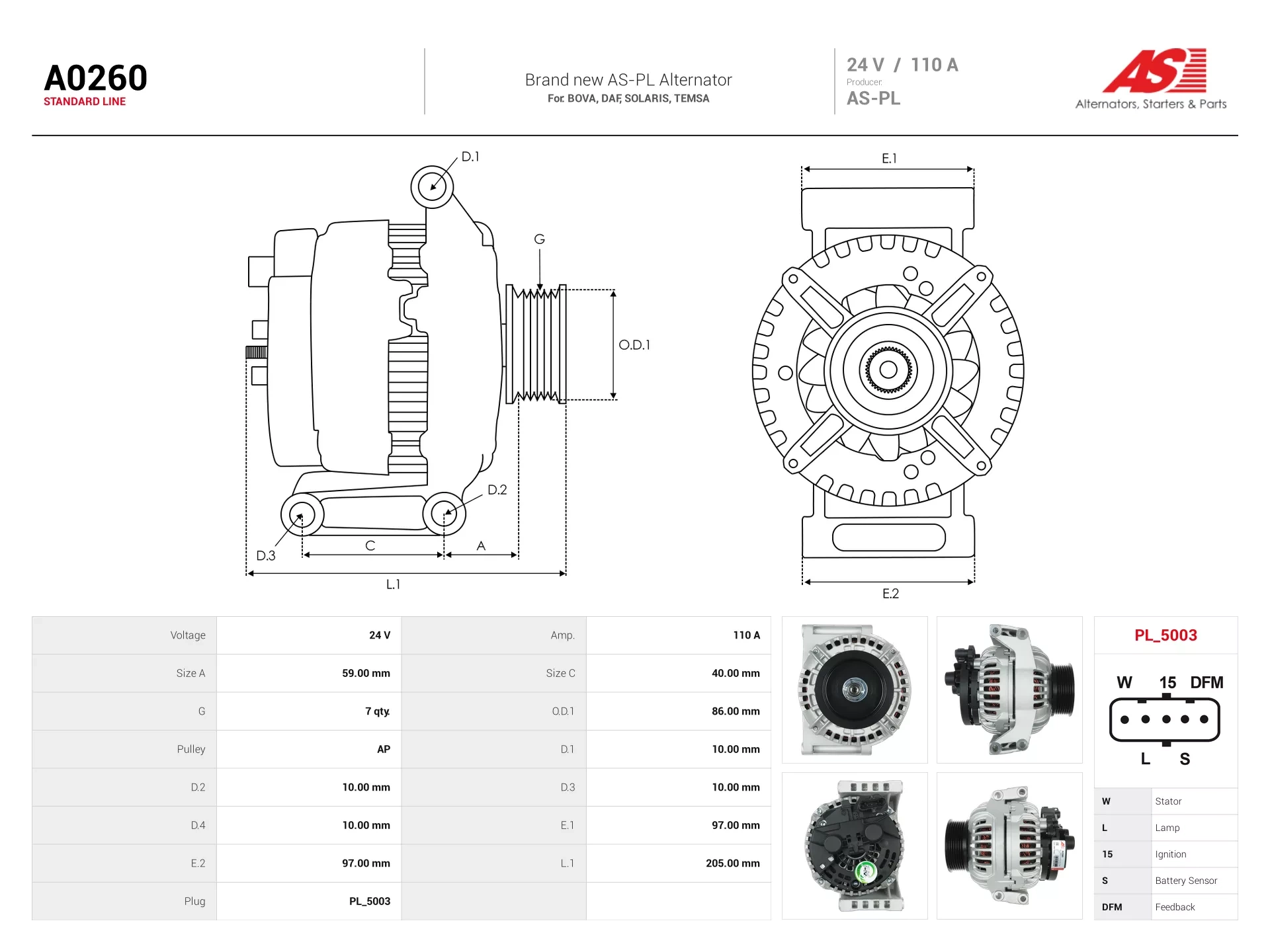Click the L Lamp legend row
The width and height of the screenshot is (1270, 952).
click(x=1165, y=828)
